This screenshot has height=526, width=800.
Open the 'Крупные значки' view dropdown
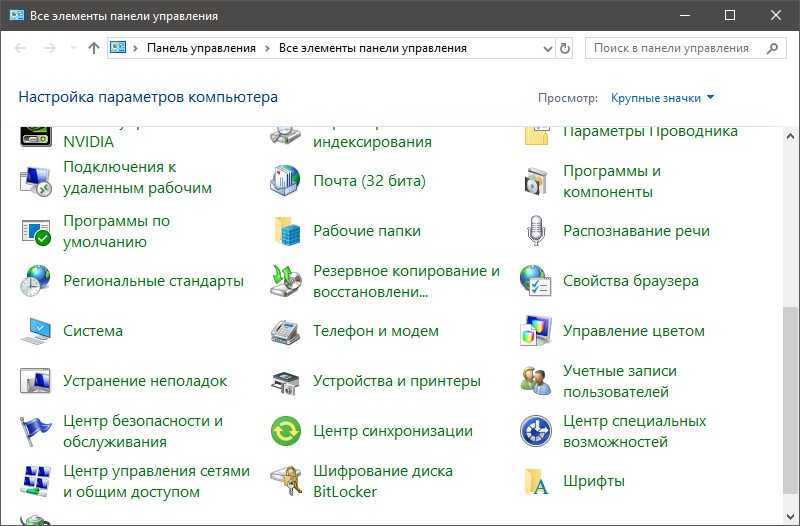(662, 98)
